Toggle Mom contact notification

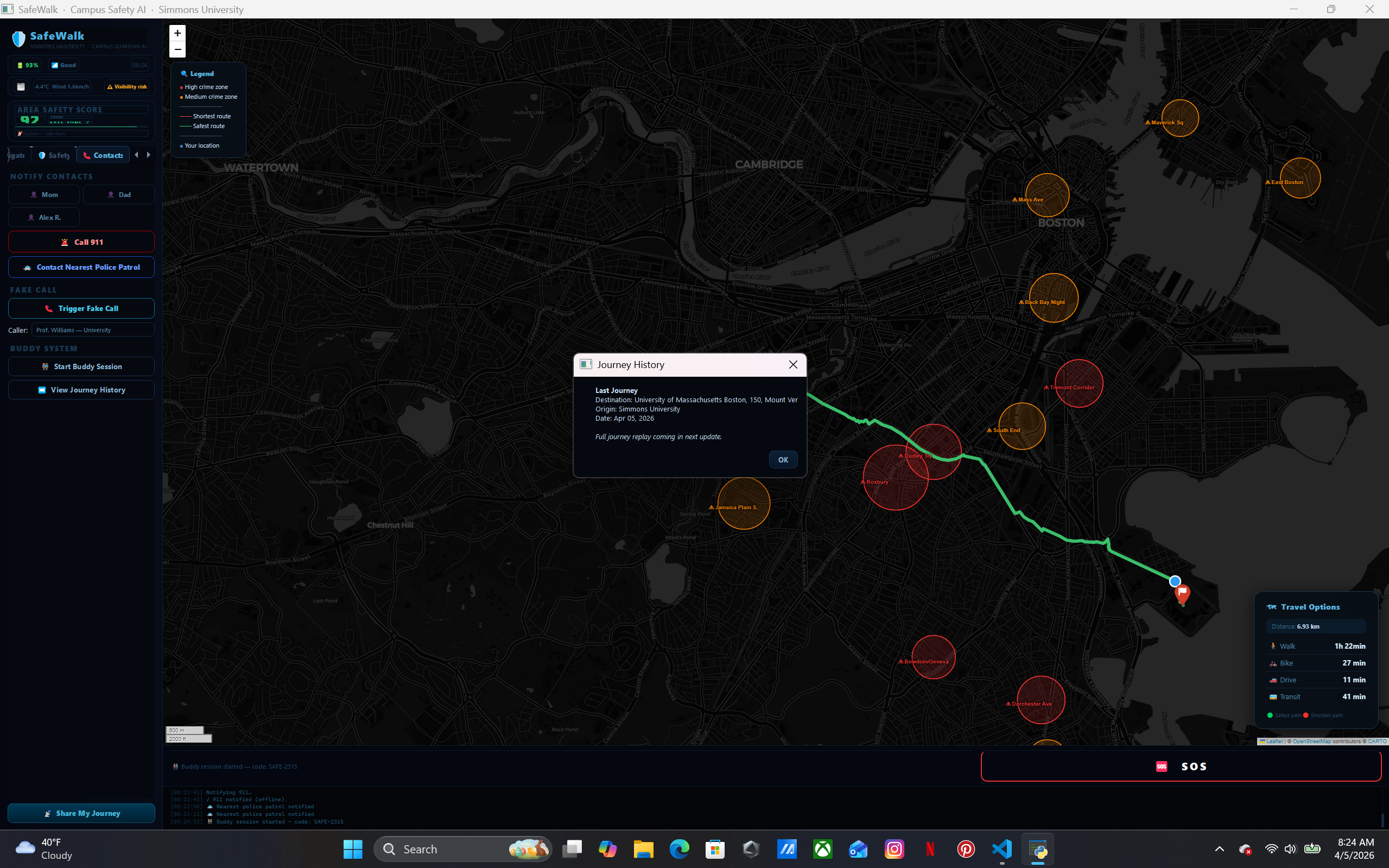click(44, 195)
